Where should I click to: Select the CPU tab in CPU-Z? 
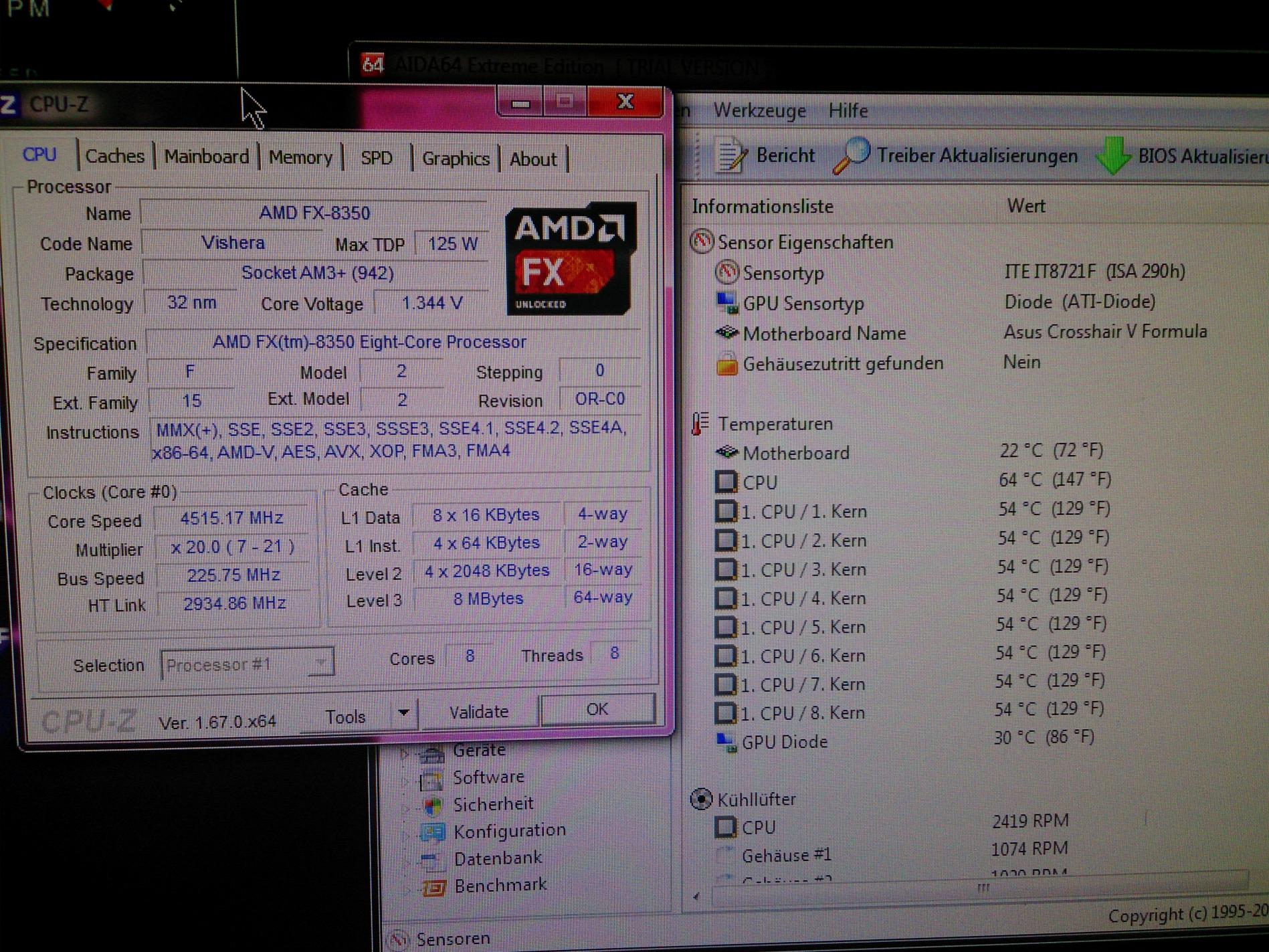tap(39, 155)
